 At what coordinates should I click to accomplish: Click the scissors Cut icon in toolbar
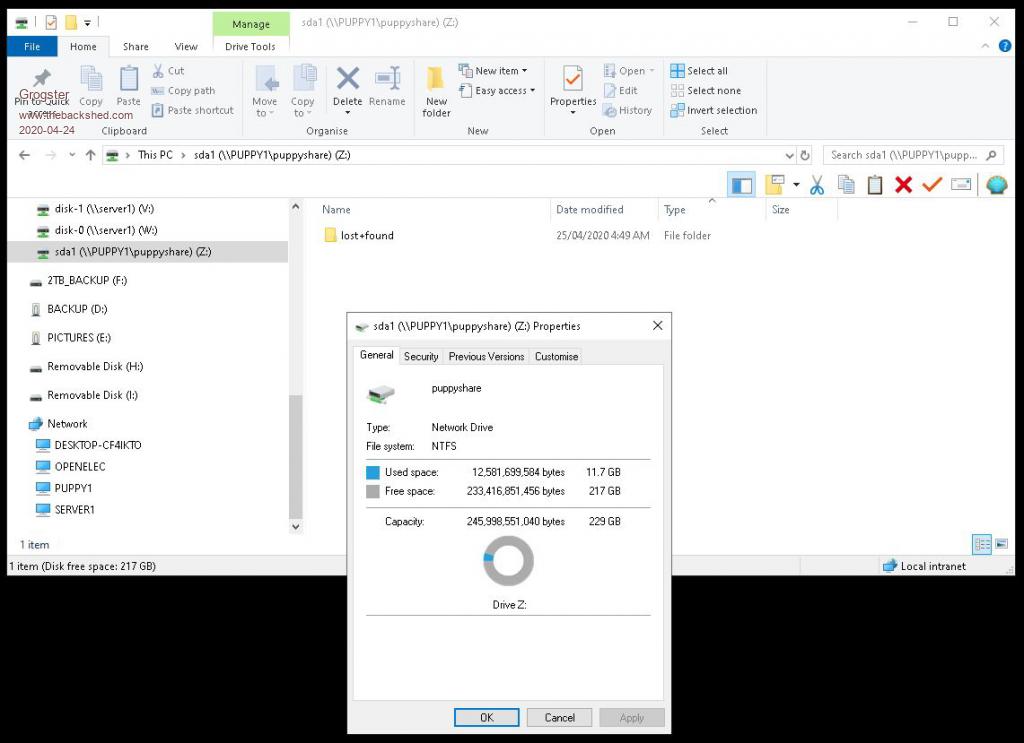[x=816, y=185]
